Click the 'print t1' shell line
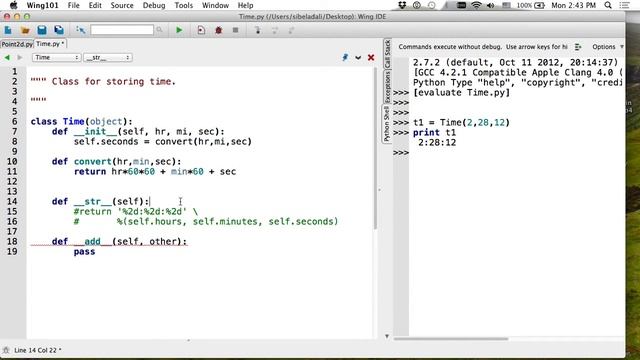The width and height of the screenshot is (640, 360). [434, 133]
